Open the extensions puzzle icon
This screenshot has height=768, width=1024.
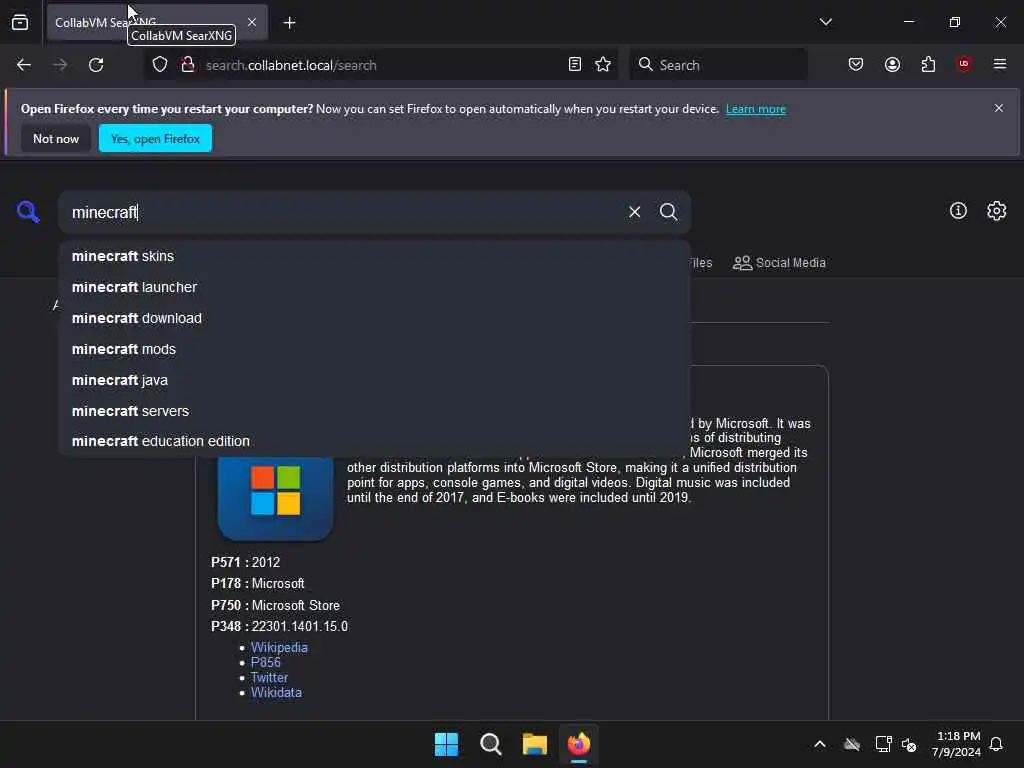tap(928, 65)
